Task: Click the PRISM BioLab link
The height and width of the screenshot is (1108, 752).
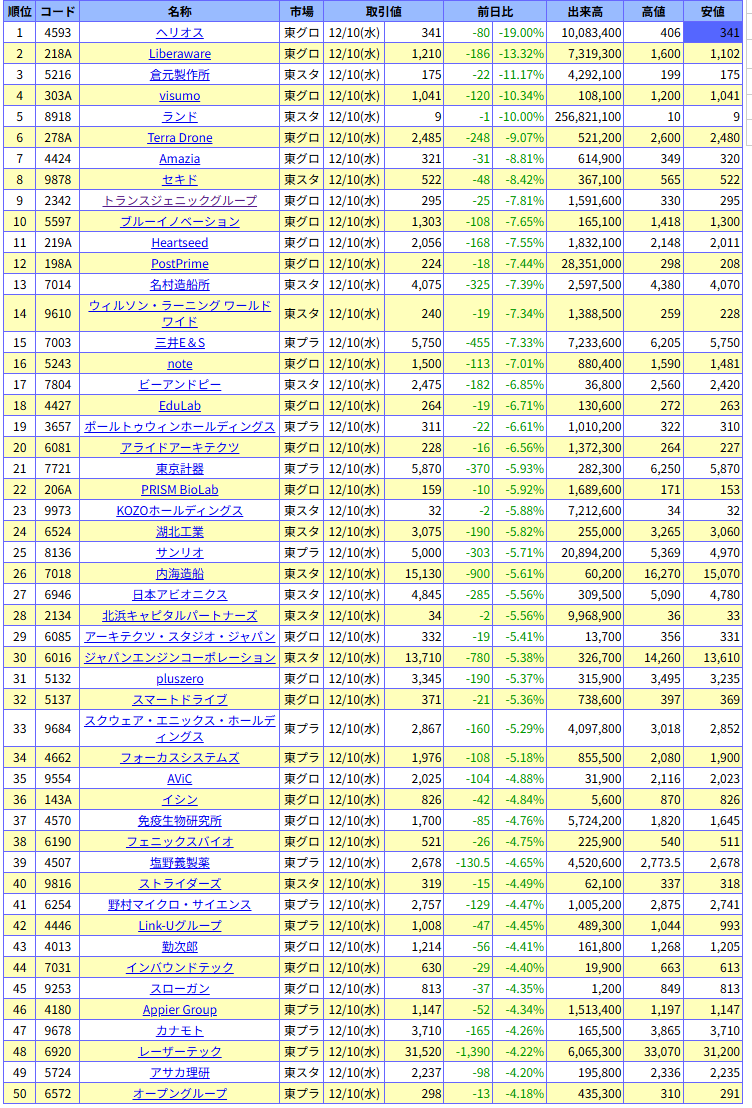Action: coord(180,490)
